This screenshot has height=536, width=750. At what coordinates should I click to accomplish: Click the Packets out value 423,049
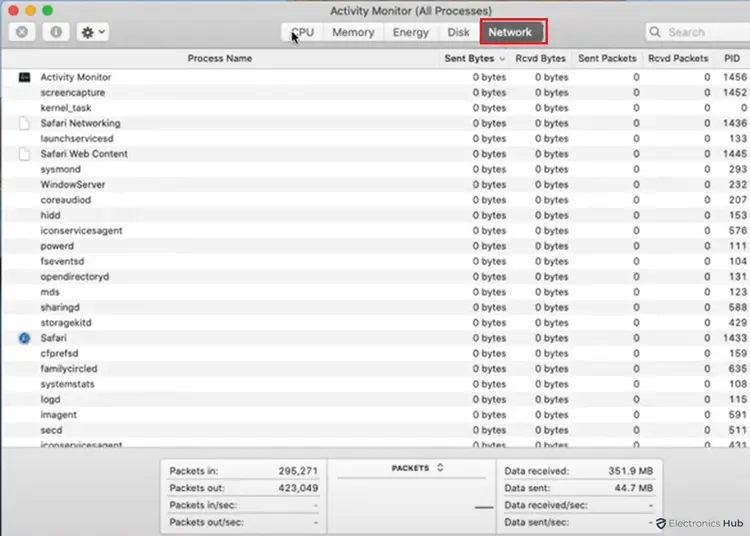pyautogui.click(x=298, y=488)
